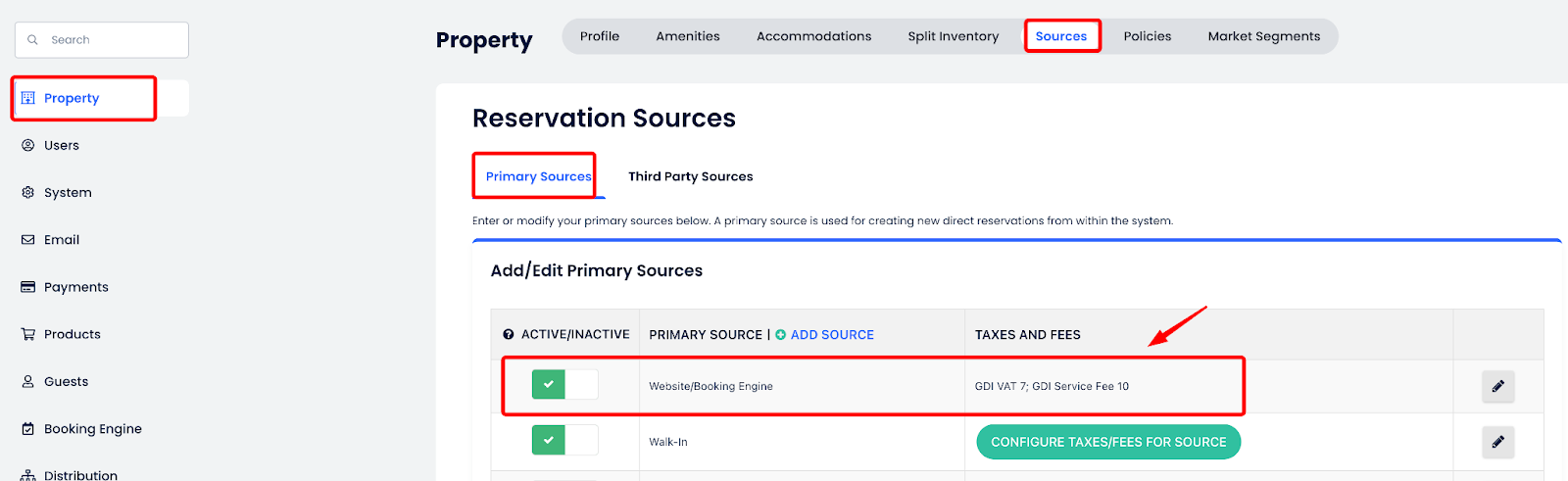This screenshot has width=1568, height=481.
Task: Click the System gear icon
Action: coord(28,192)
